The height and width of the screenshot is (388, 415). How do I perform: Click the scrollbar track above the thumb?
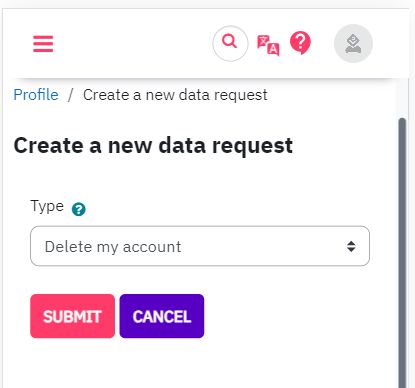pos(402,98)
